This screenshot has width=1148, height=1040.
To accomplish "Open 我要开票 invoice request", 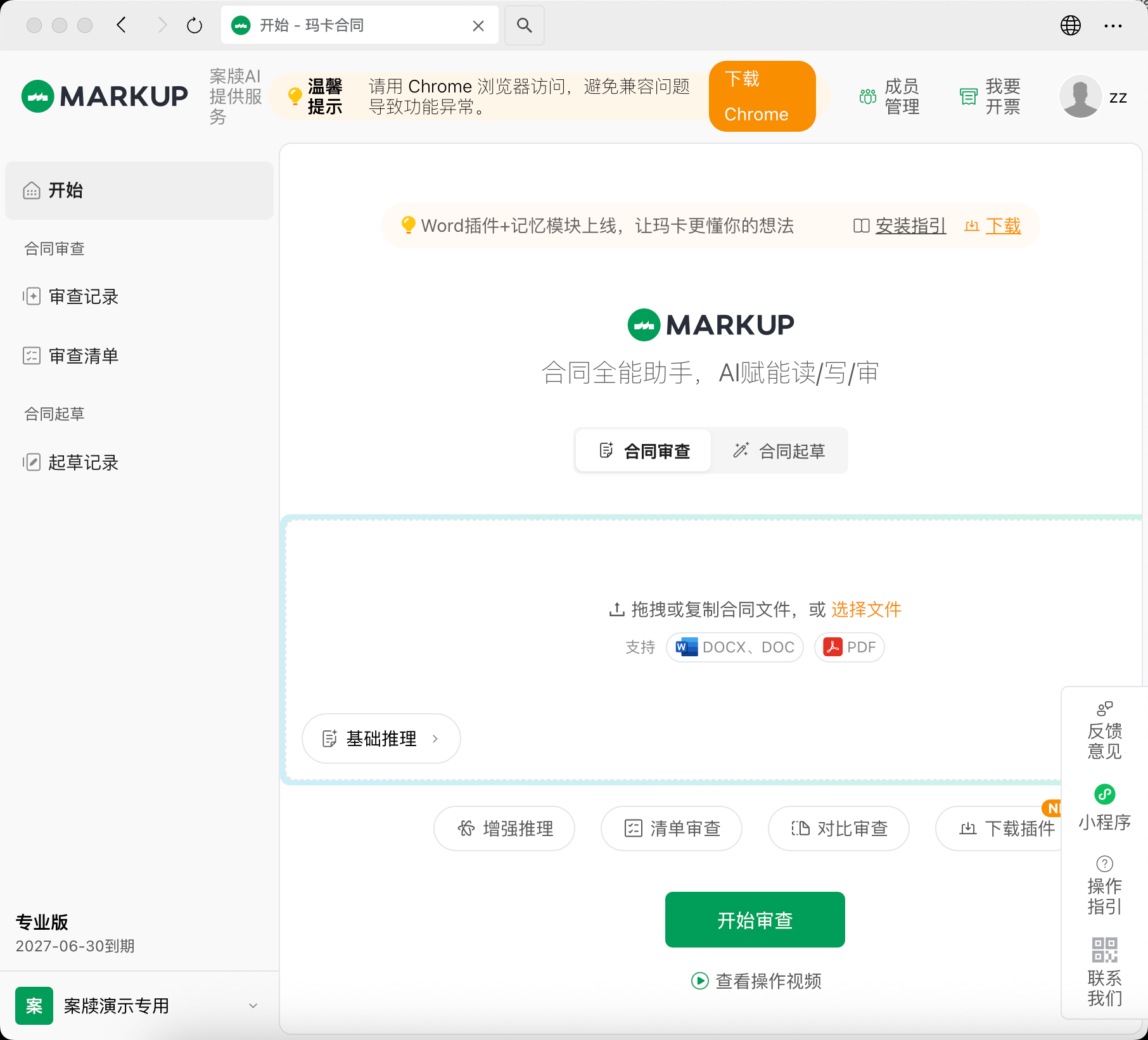I will coord(990,96).
